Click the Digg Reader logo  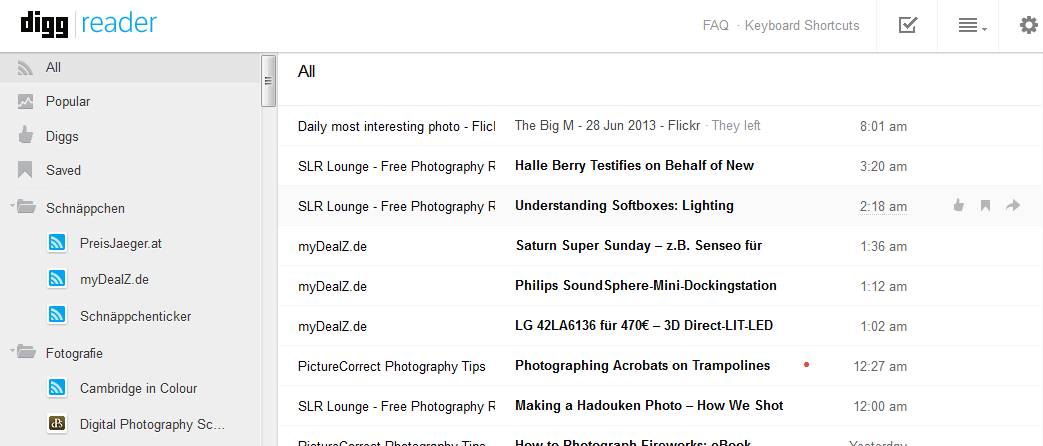(88, 24)
